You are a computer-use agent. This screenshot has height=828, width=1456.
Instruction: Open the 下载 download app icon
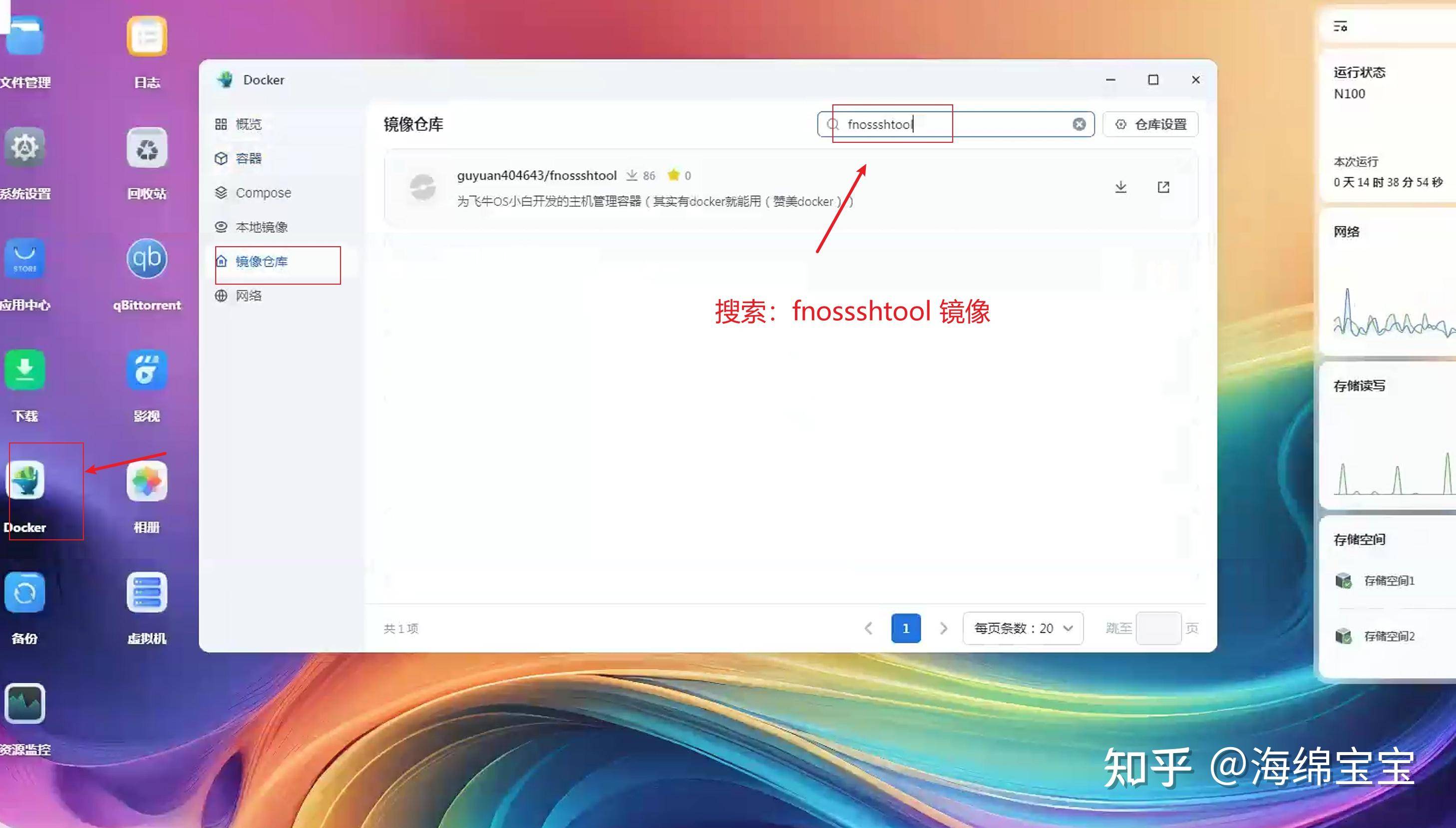tap(24, 370)
